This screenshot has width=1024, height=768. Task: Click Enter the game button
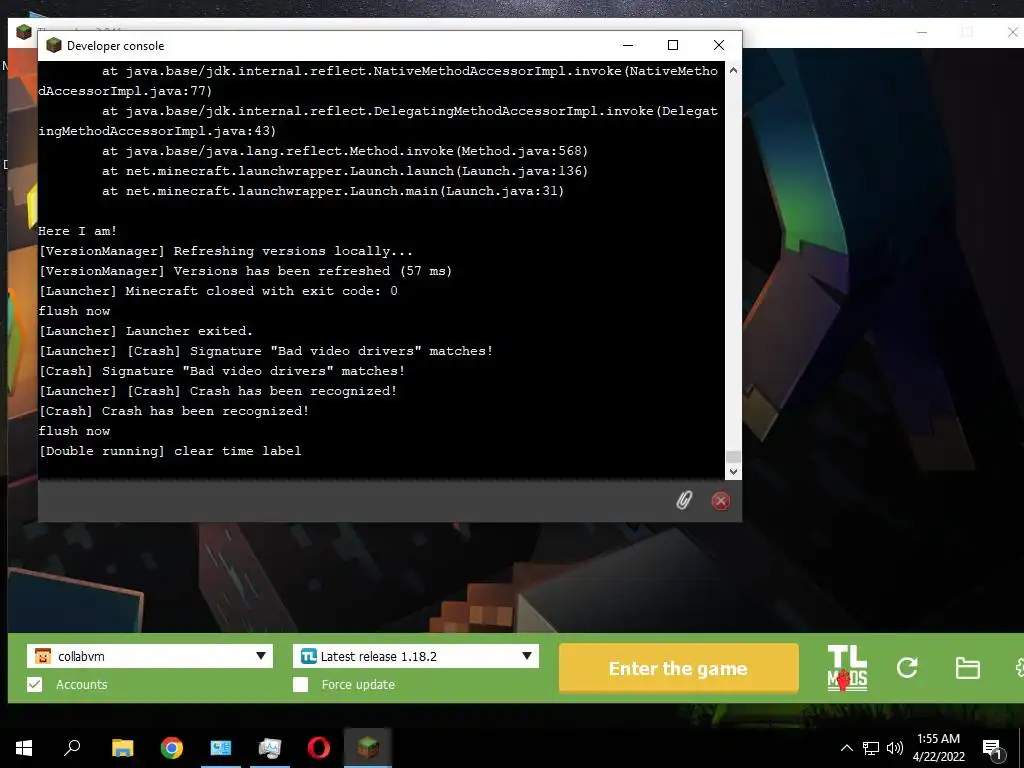coord(679,668)
